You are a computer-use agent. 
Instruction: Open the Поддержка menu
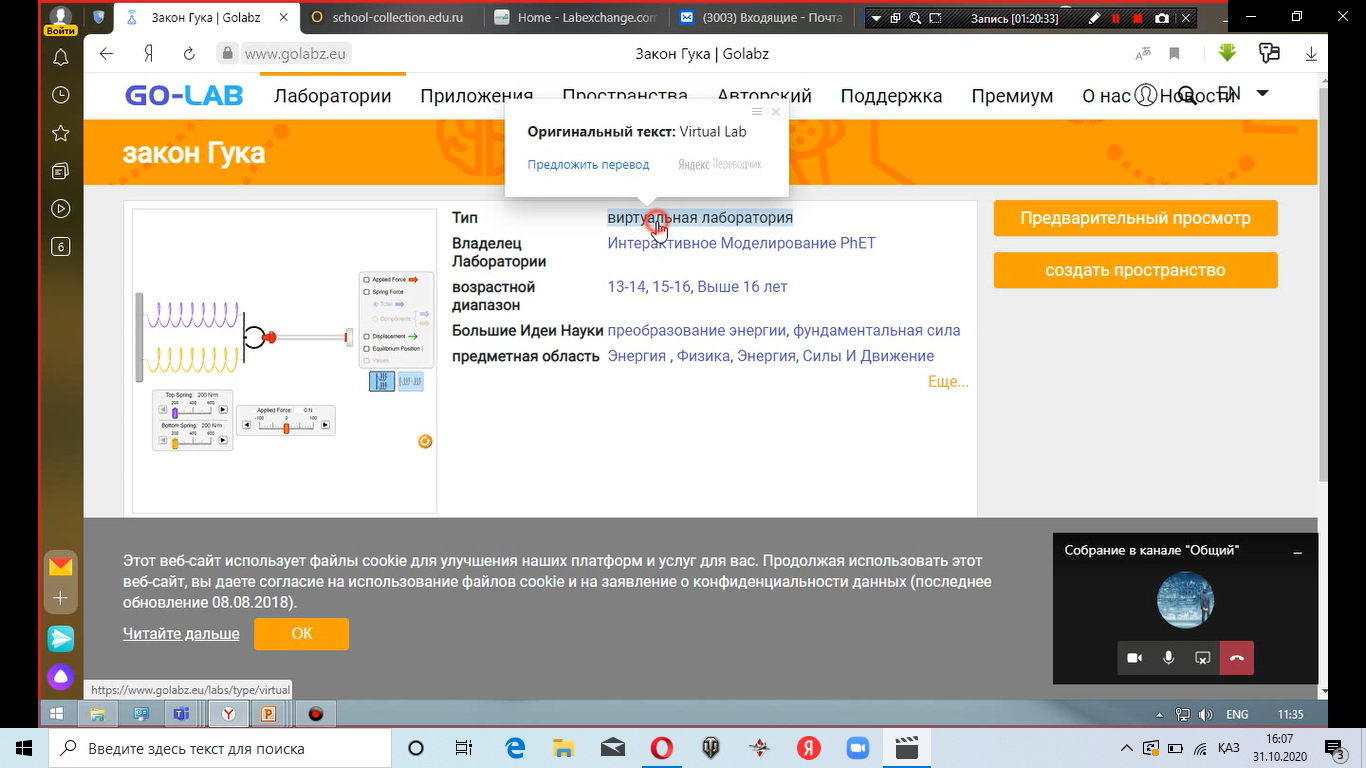891,96
